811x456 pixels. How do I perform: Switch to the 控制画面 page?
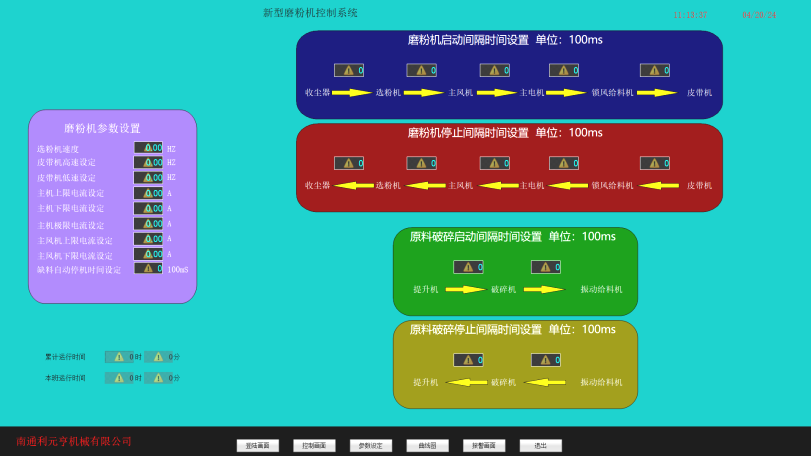tap(314, 446)
